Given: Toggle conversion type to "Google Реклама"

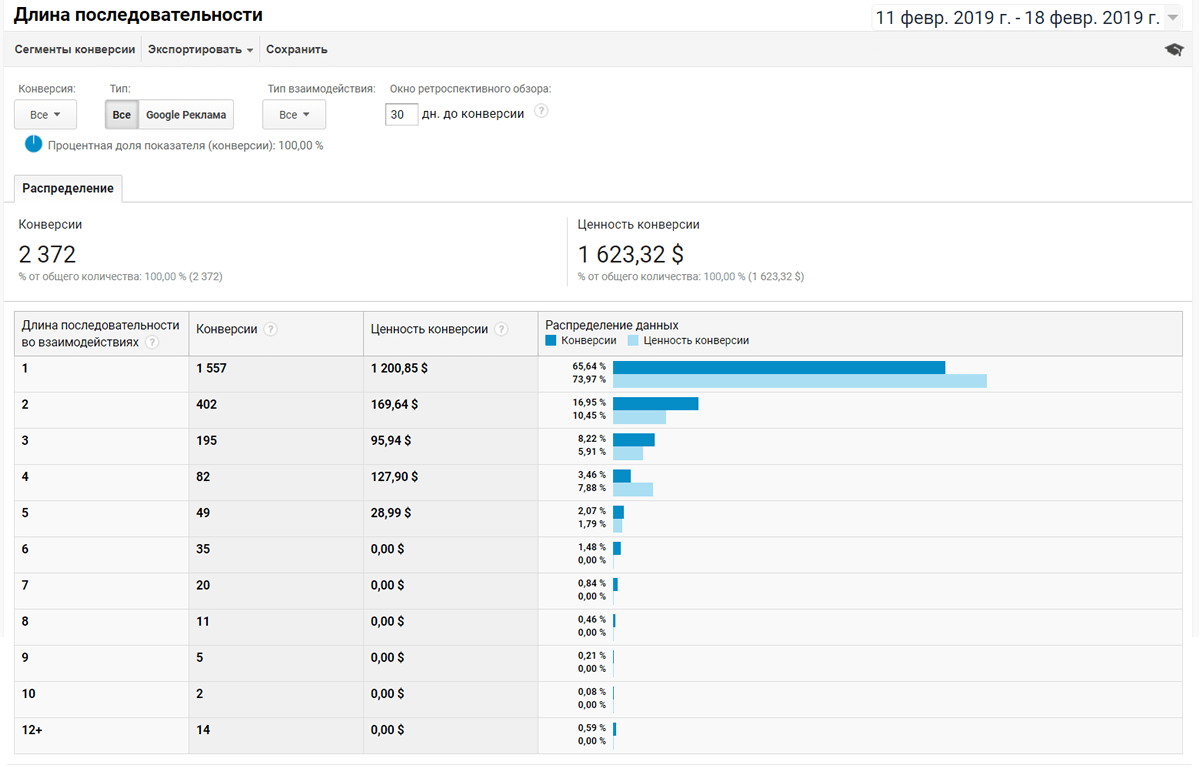Looking at the screenshot, I should (184, 114).
